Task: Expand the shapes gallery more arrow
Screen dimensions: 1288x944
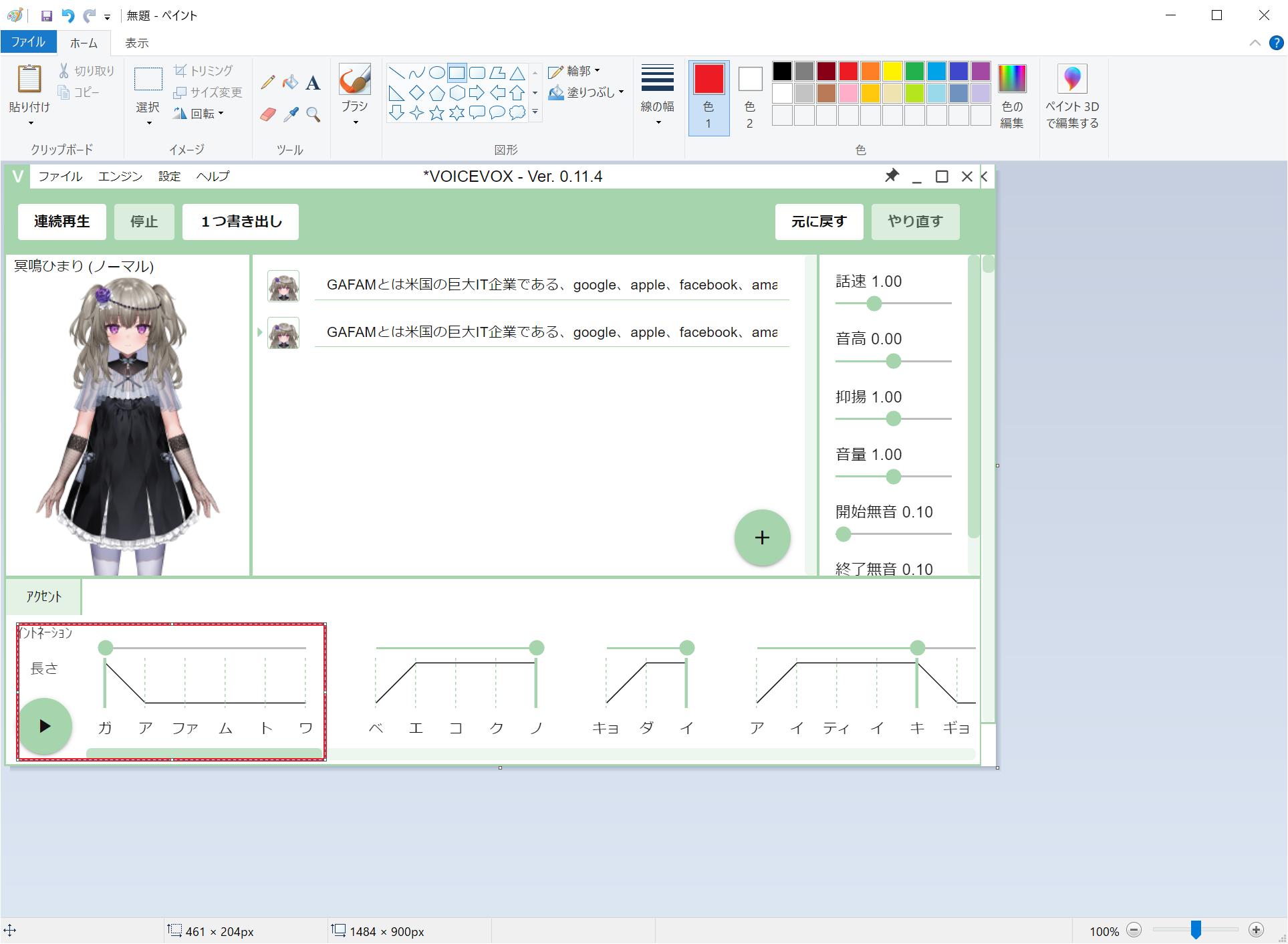Action: click(x=535, y=113)
